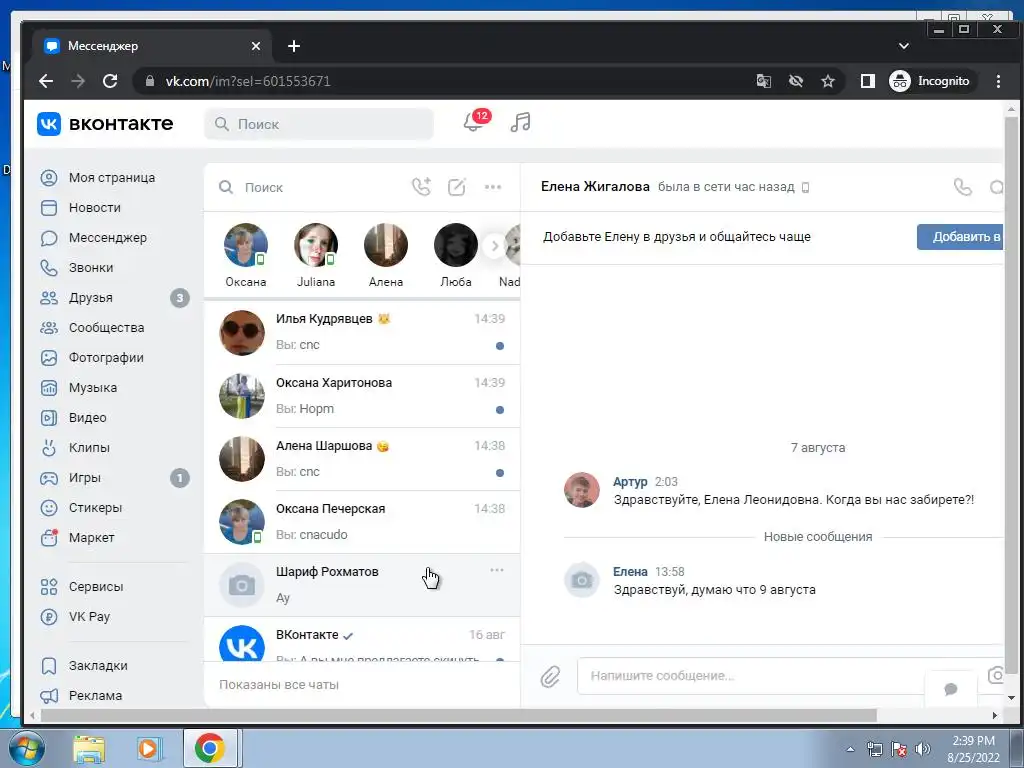Click the Маркет bag icon
The height and width of the screenshot is (768, 1024).
(49, 537)
